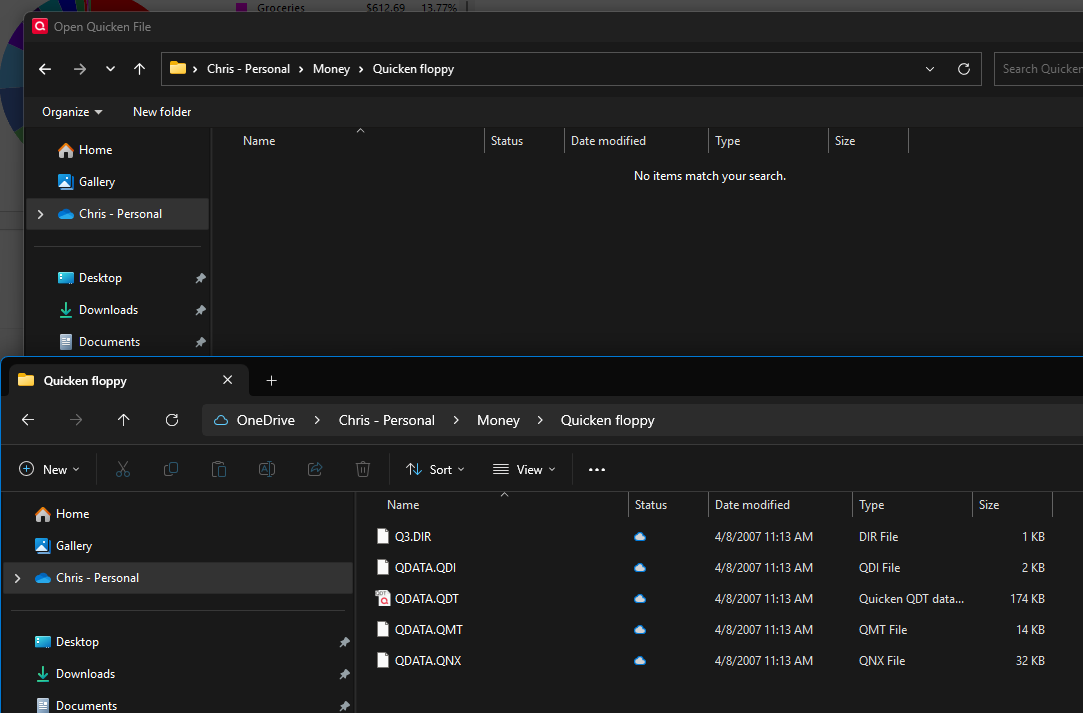This screenshot has width=1083, height=713.
Task: Open the Organize menu in dialog
Action: coord(72,112)
